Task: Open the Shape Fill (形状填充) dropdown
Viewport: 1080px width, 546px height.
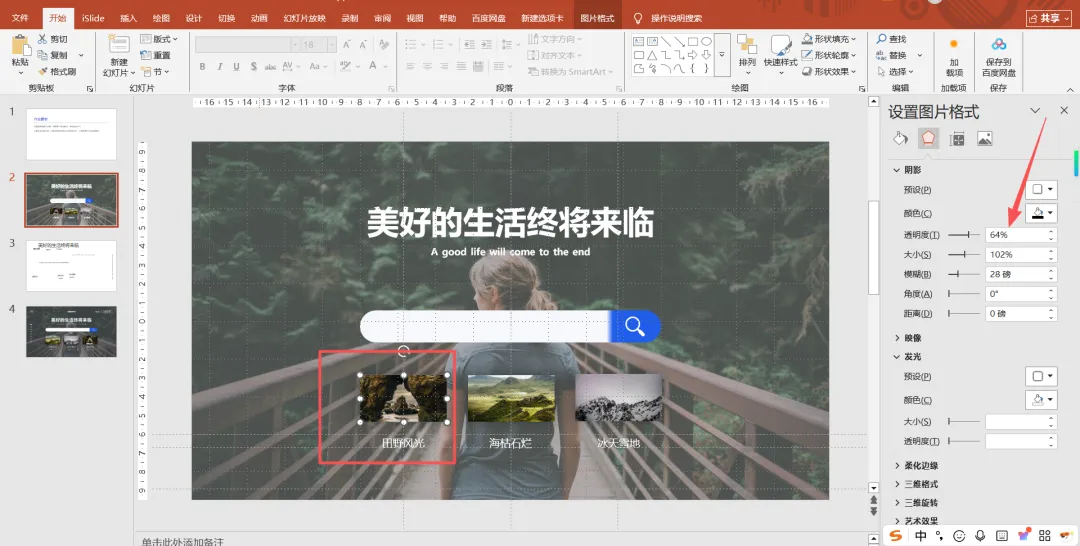Action: click(829, 39)
